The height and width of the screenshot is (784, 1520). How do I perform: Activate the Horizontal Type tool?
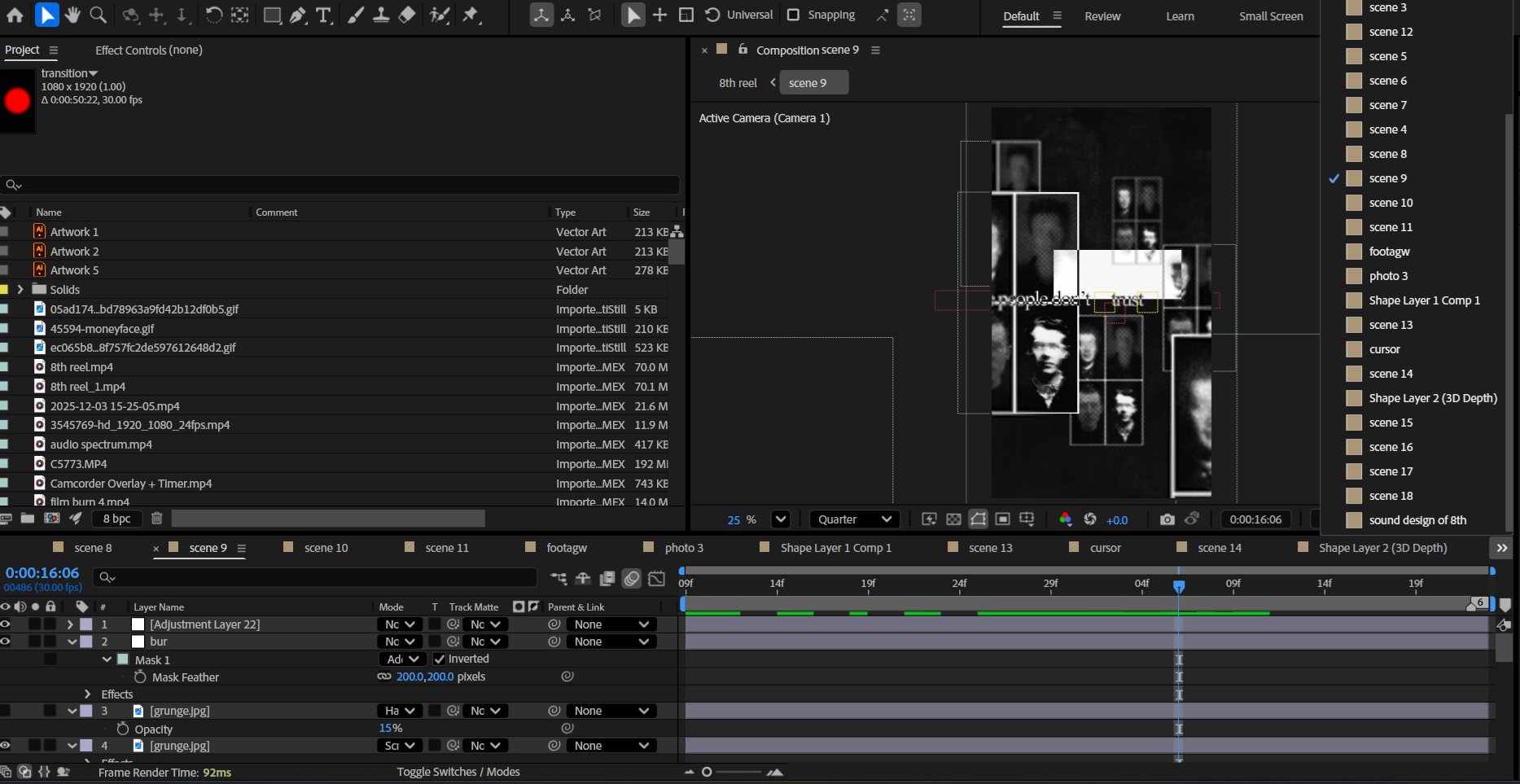pyautogui.click(x=323, y=15)
